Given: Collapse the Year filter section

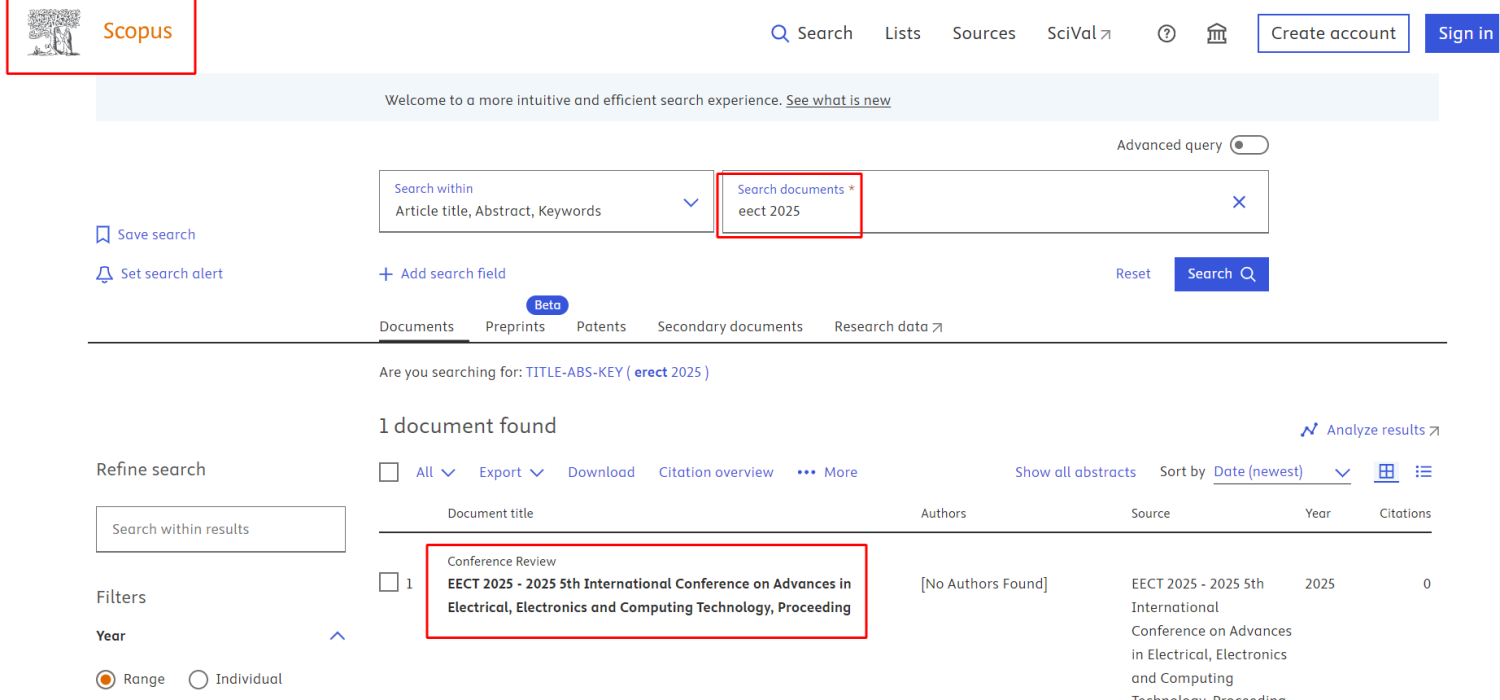Looking at the screenshot, I should 338,636.
